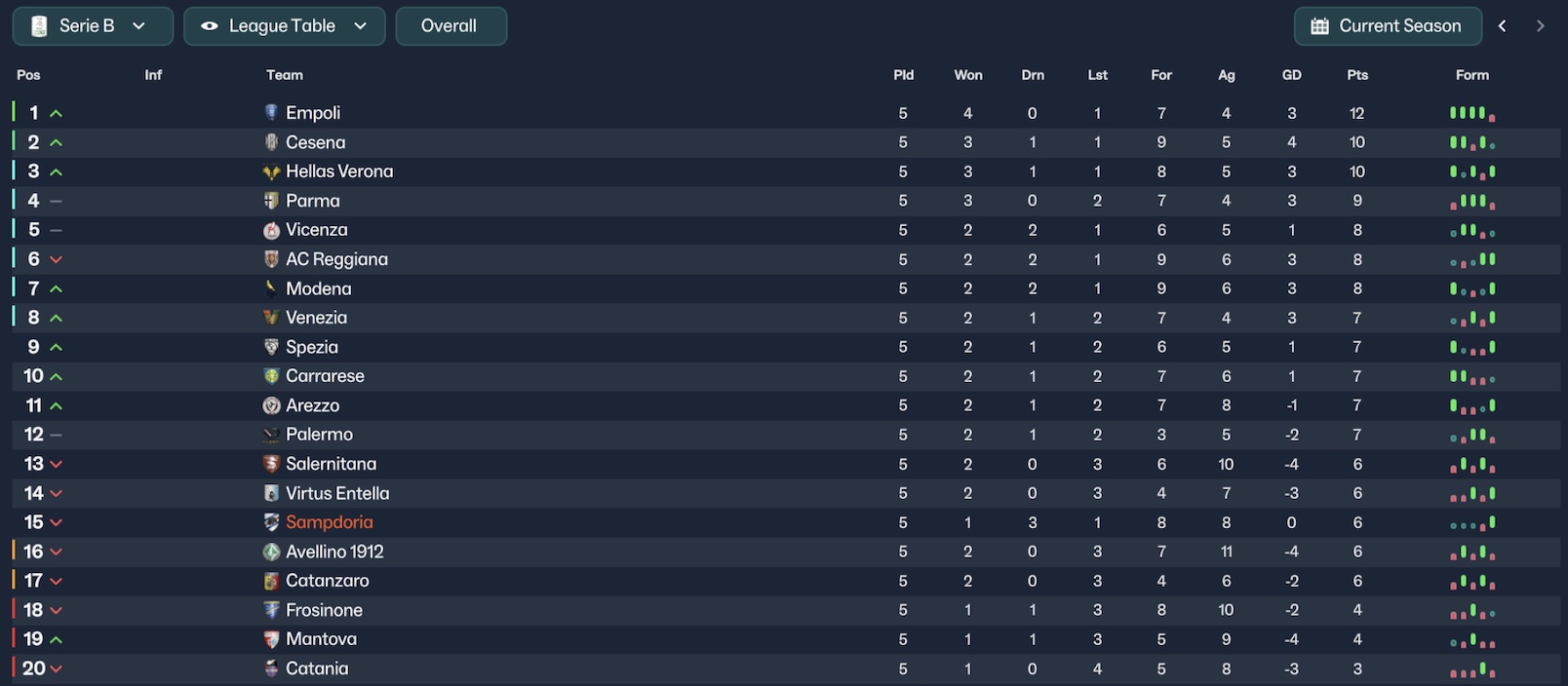Open the Sampdoria team link
This screenshot has width=1568, height=686.
pyautogui.click(x=330, y=522)
